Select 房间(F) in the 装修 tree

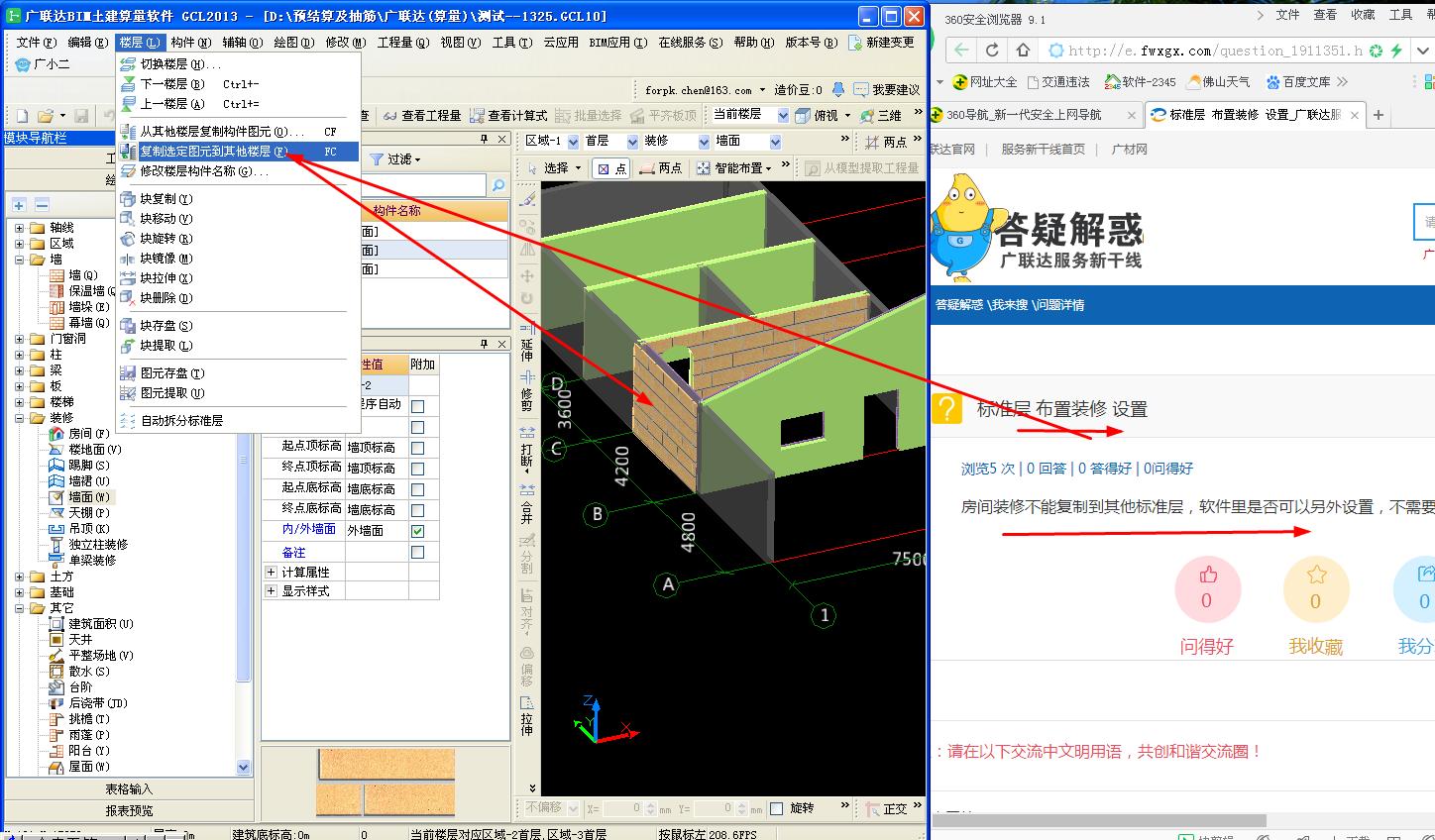(x=80, y=434)
